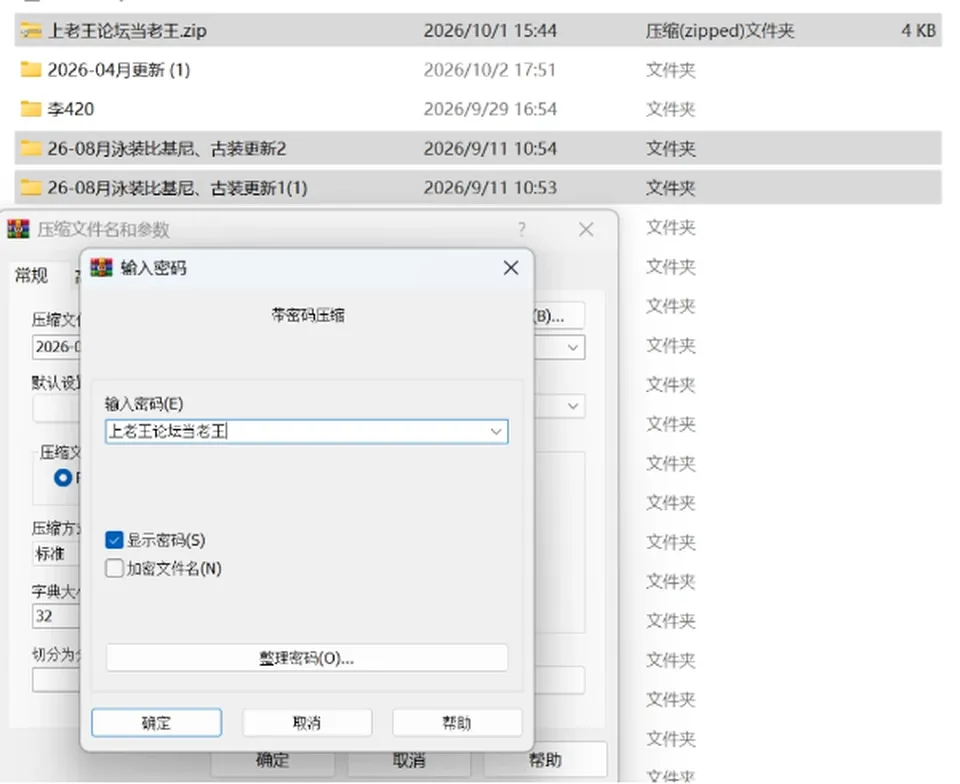Click the WinRAR icon in the 输入密码 title bar
This screenshot has height=784, width=960.
pos(101,267)
